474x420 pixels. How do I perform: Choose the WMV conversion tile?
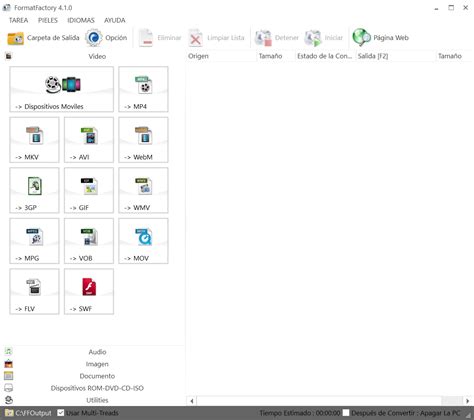[143, 190]
